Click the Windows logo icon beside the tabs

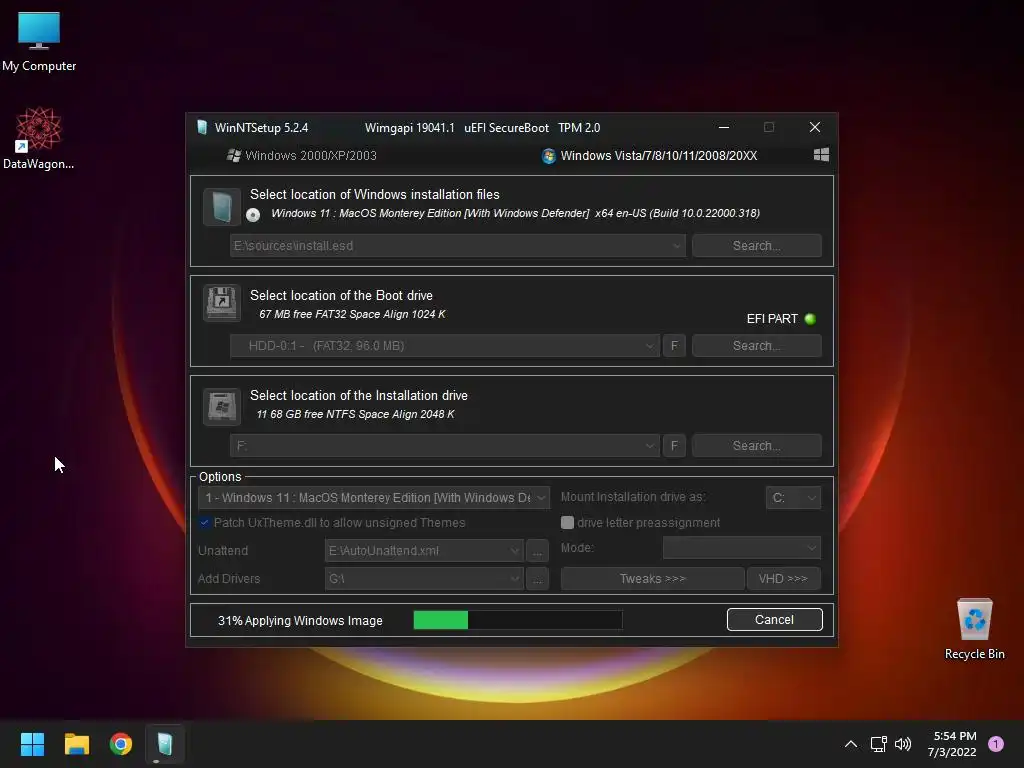(821, 155)
